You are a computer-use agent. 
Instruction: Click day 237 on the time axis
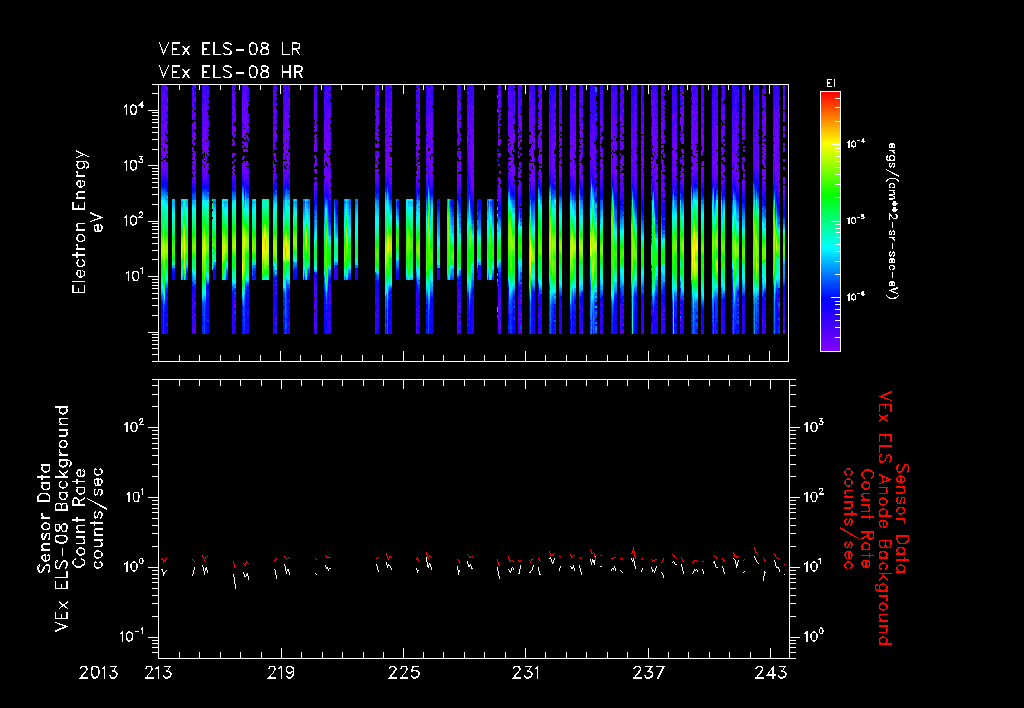tap(648, 673)
